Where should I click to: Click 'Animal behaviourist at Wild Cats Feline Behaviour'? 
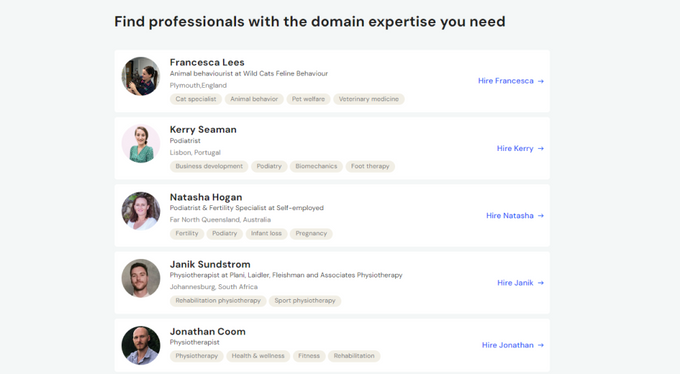[248, 74]
